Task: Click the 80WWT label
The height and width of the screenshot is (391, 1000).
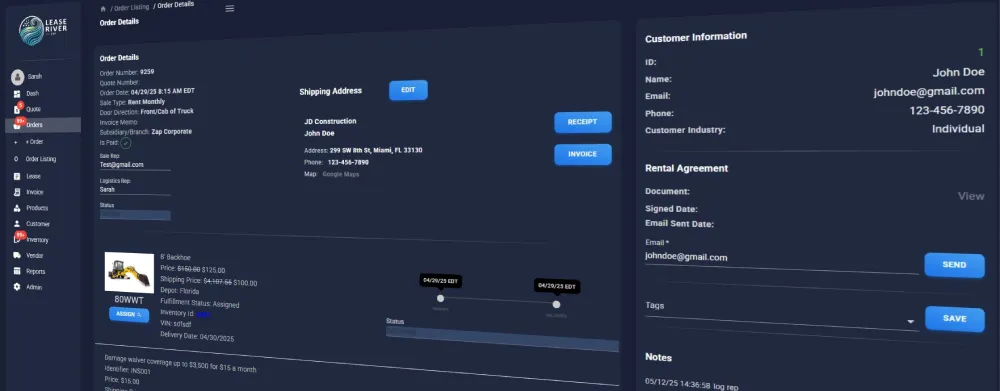Action: coord(129,299)
